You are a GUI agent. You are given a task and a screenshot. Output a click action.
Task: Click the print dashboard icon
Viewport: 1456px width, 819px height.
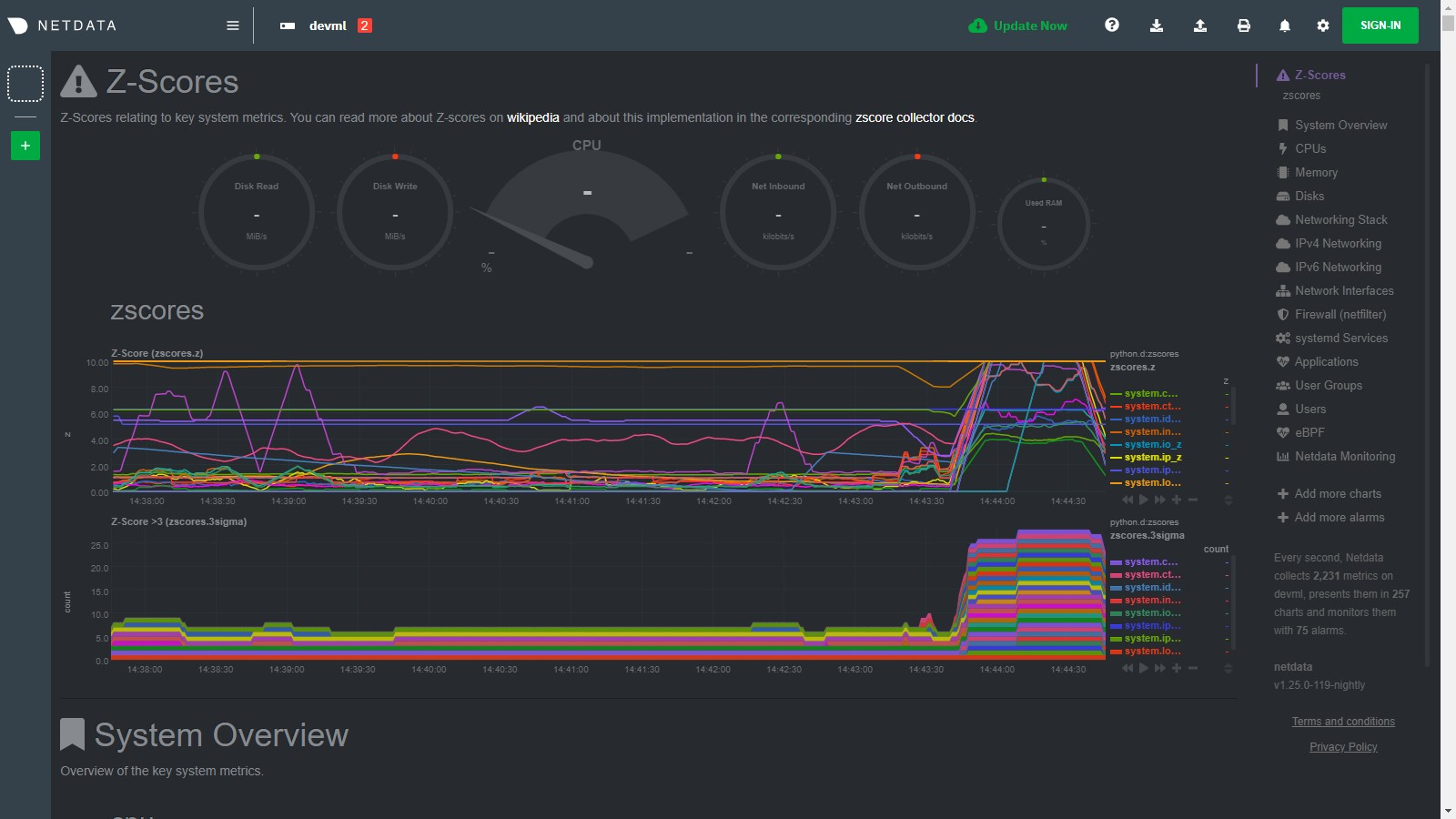click(x=1244, y=25)
